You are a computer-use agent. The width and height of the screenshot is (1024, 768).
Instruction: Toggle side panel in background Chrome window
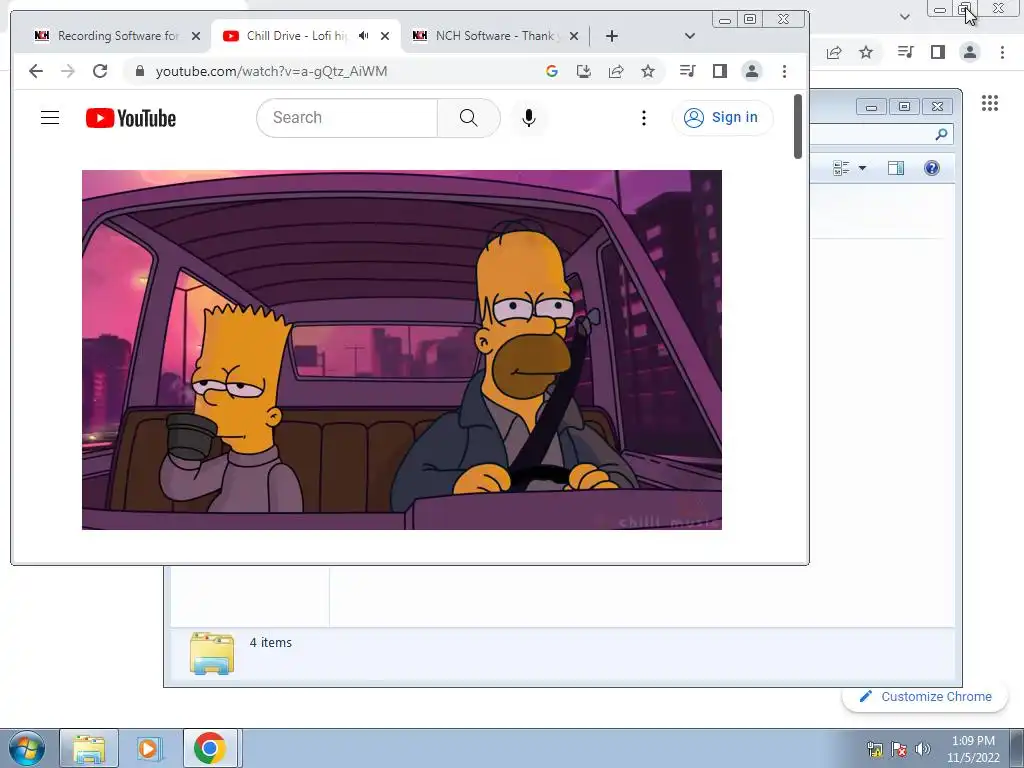[938, 52]
